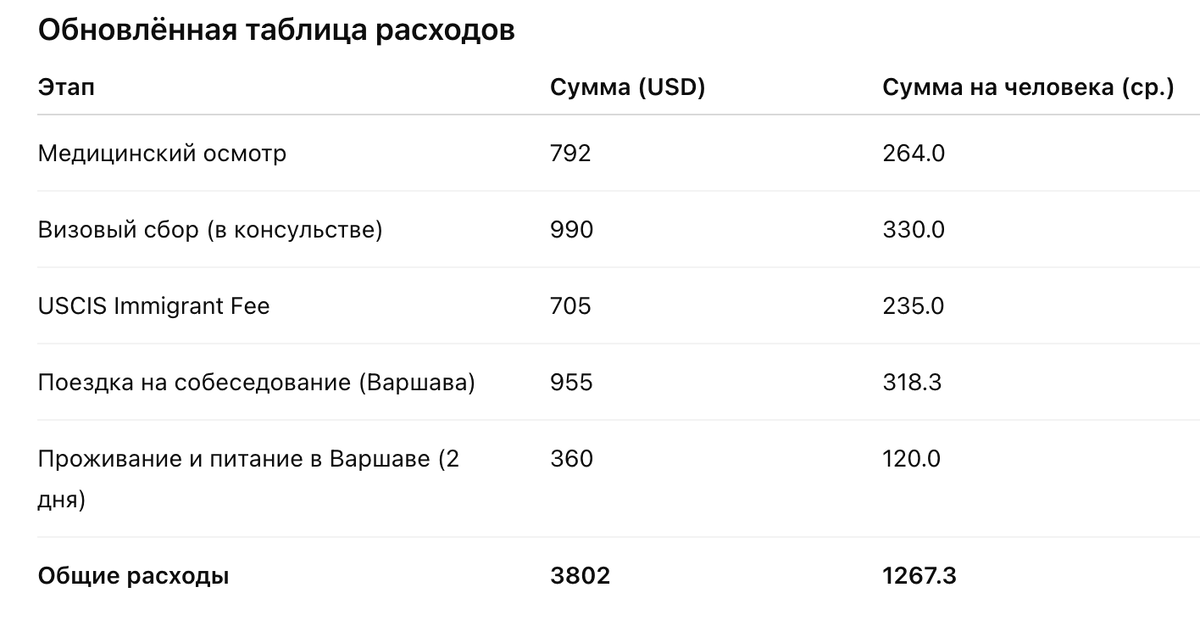Image resolution: width=1200 pixels, height=621 pixels.
Task: Click the 3802 total amount
Action: [580, 576]
